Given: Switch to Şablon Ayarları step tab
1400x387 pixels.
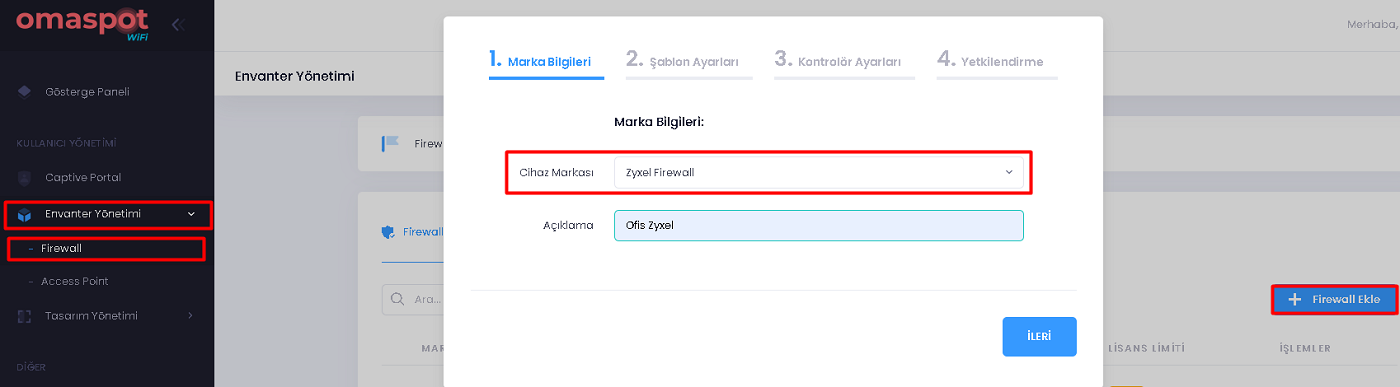Looking at the screenshot, I should click(x=682, y=61).
